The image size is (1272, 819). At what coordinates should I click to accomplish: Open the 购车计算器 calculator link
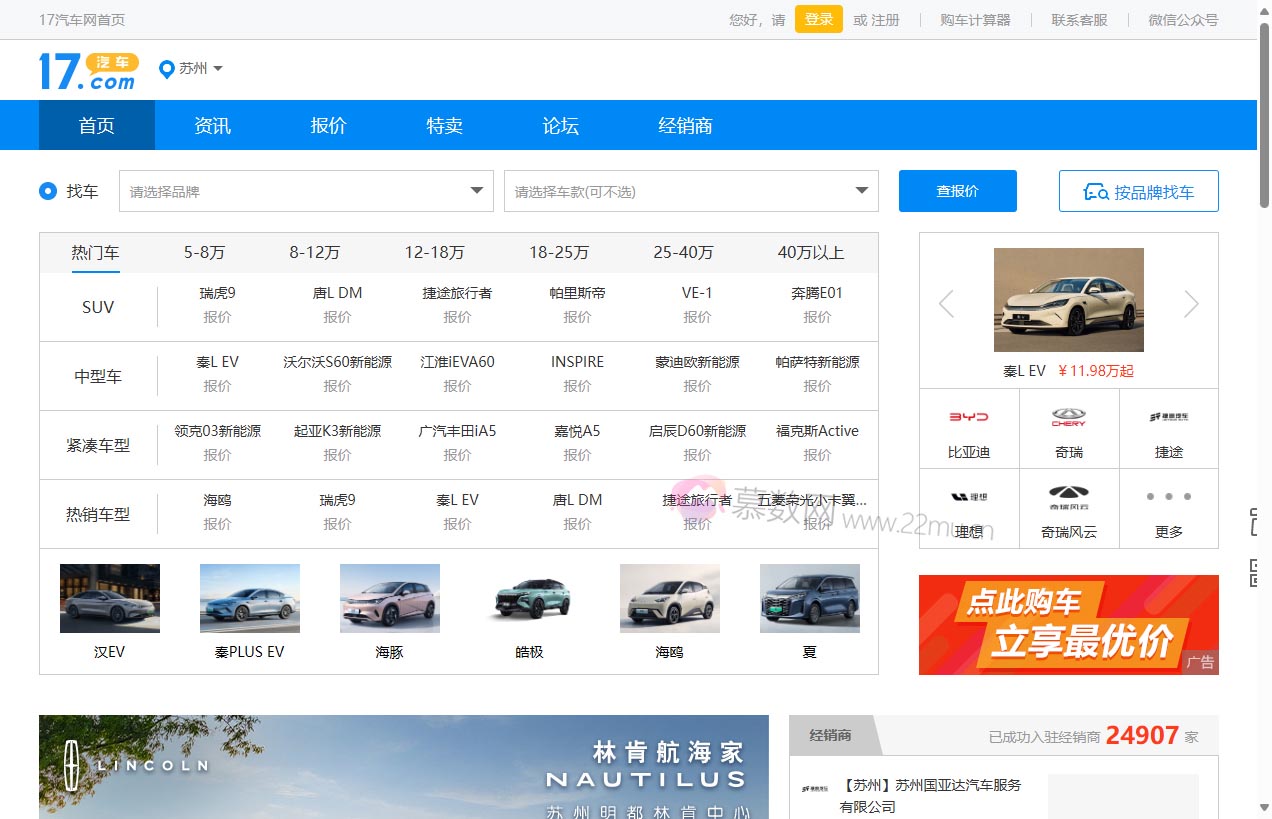975,19
